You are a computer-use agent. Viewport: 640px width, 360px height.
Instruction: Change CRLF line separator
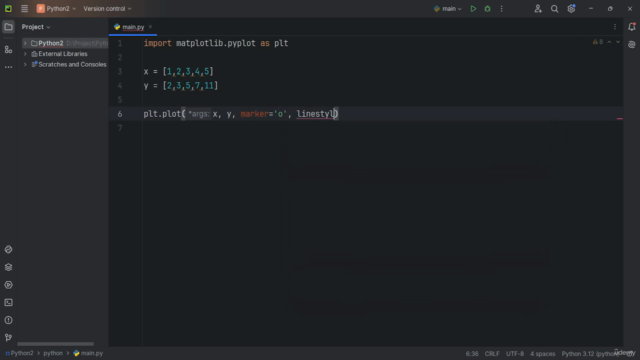(492, 353)
